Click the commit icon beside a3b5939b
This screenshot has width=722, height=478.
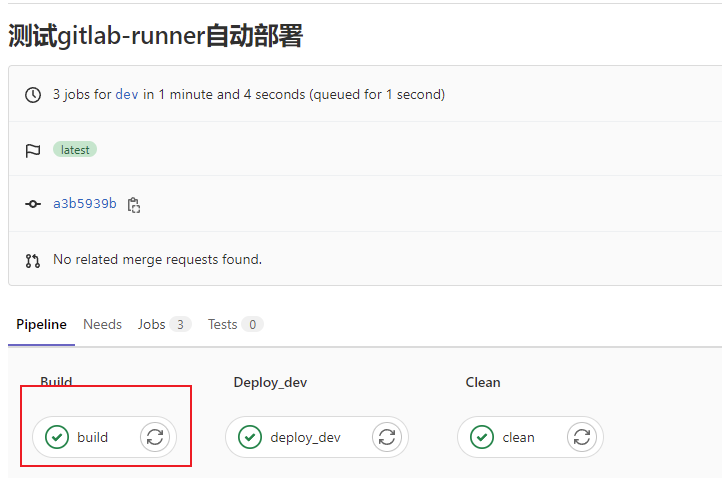(x=33, y=204)
